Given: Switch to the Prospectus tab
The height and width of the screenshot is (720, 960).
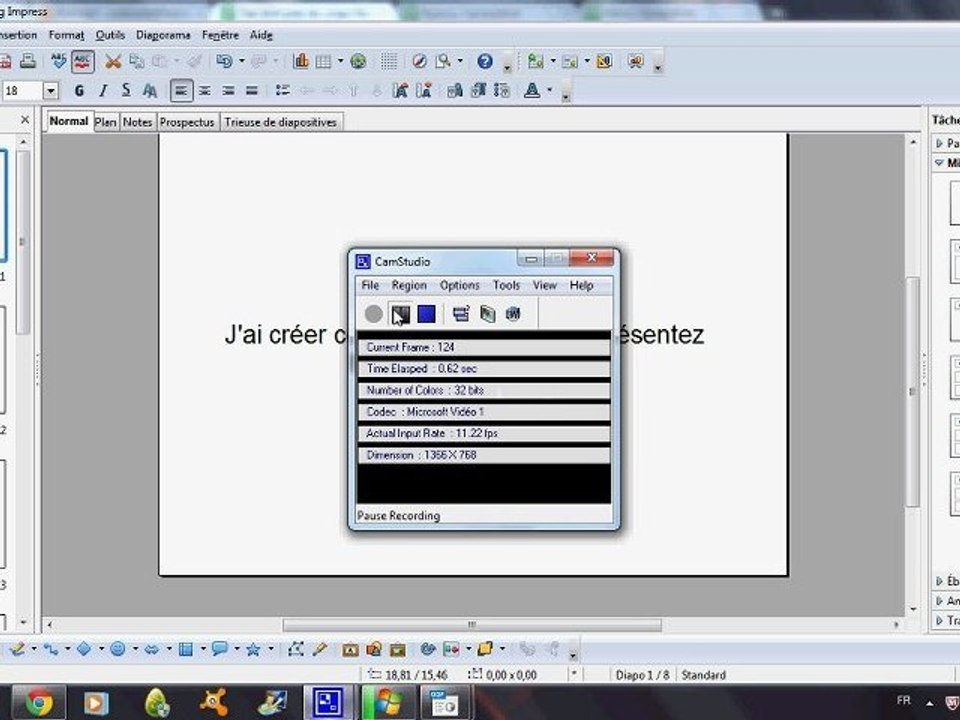Looking at the screenshot, I should [187, 122].
